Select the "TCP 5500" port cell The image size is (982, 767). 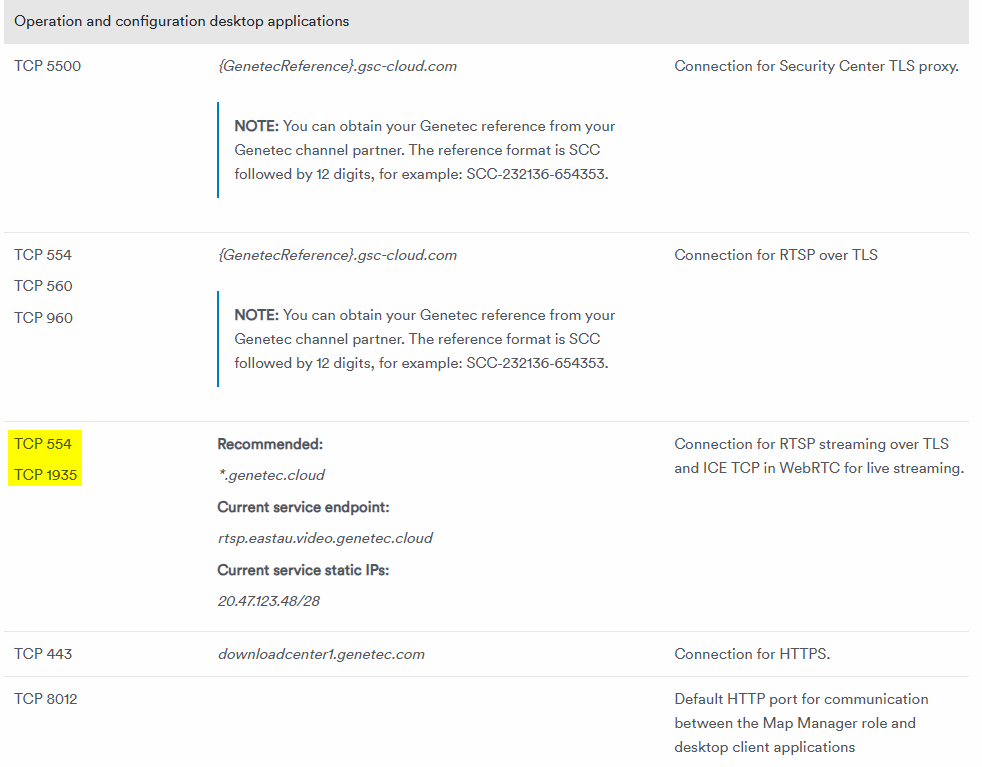tap(48, 66)
